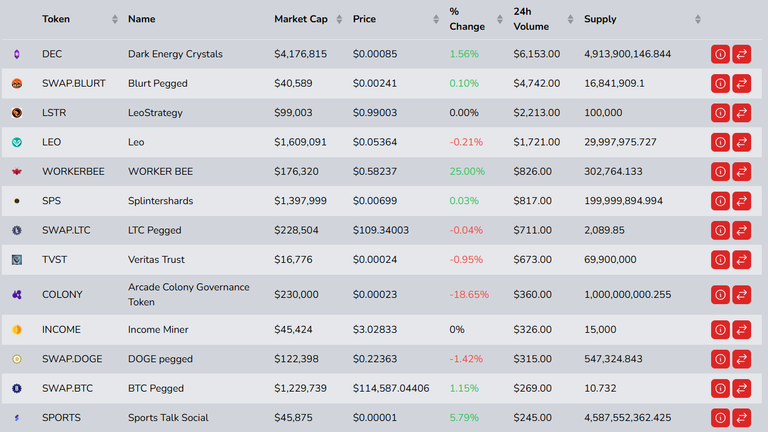The width and height of the screenshot is (768, 432).
Task: Click the SWAP.BLURT token logo
Action: [17, 83]
